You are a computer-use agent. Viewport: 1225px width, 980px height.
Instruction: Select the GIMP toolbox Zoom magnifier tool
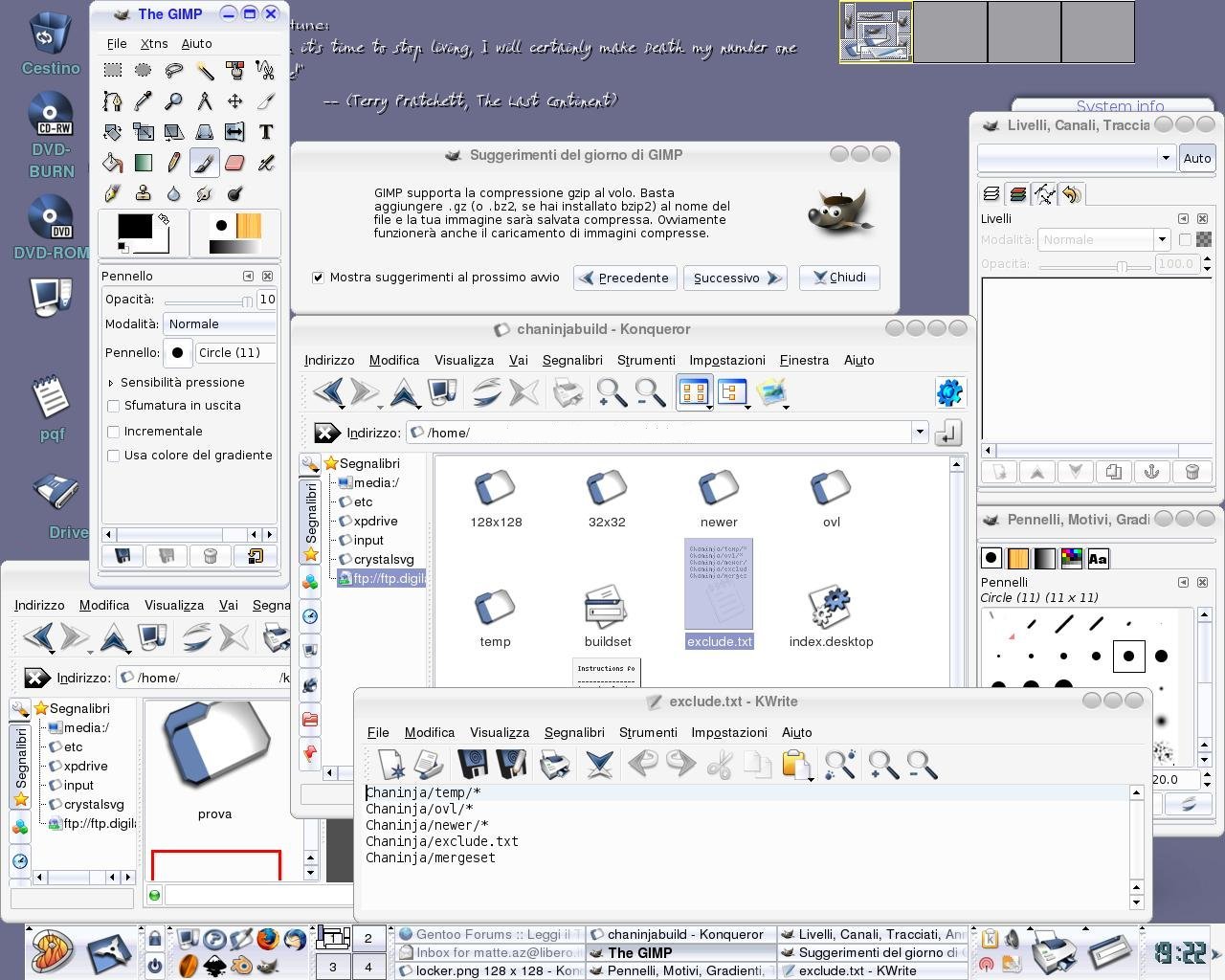(x=174, y=100)
